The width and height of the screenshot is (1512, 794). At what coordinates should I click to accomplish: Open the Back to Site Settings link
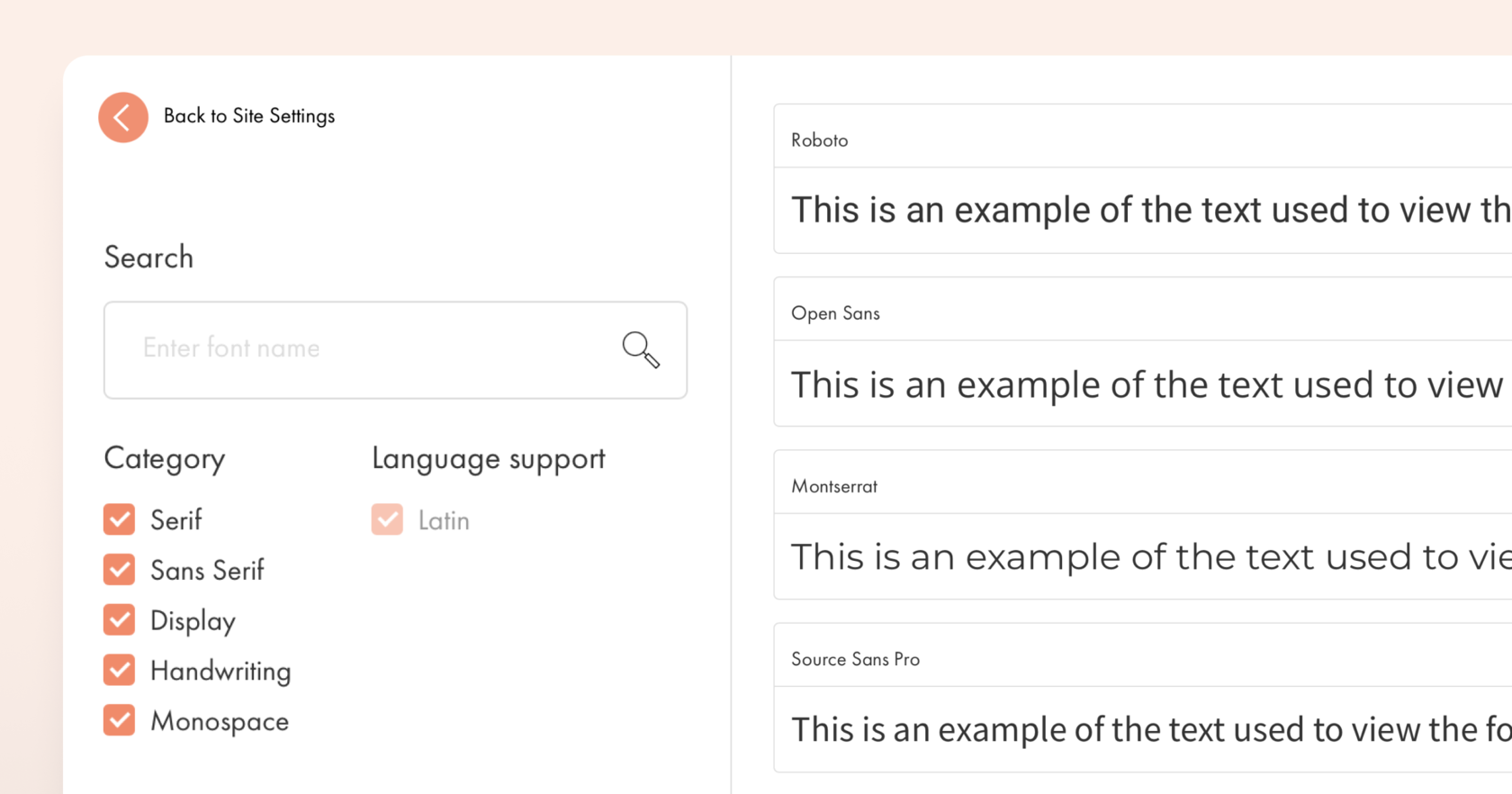[249, 116]
